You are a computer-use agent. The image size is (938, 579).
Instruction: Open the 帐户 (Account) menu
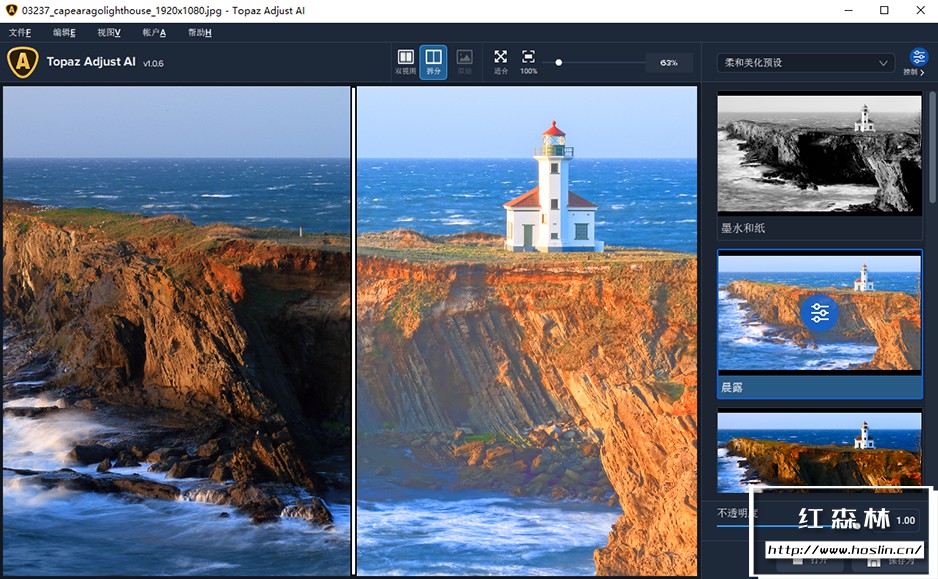[x=154, y=33]
